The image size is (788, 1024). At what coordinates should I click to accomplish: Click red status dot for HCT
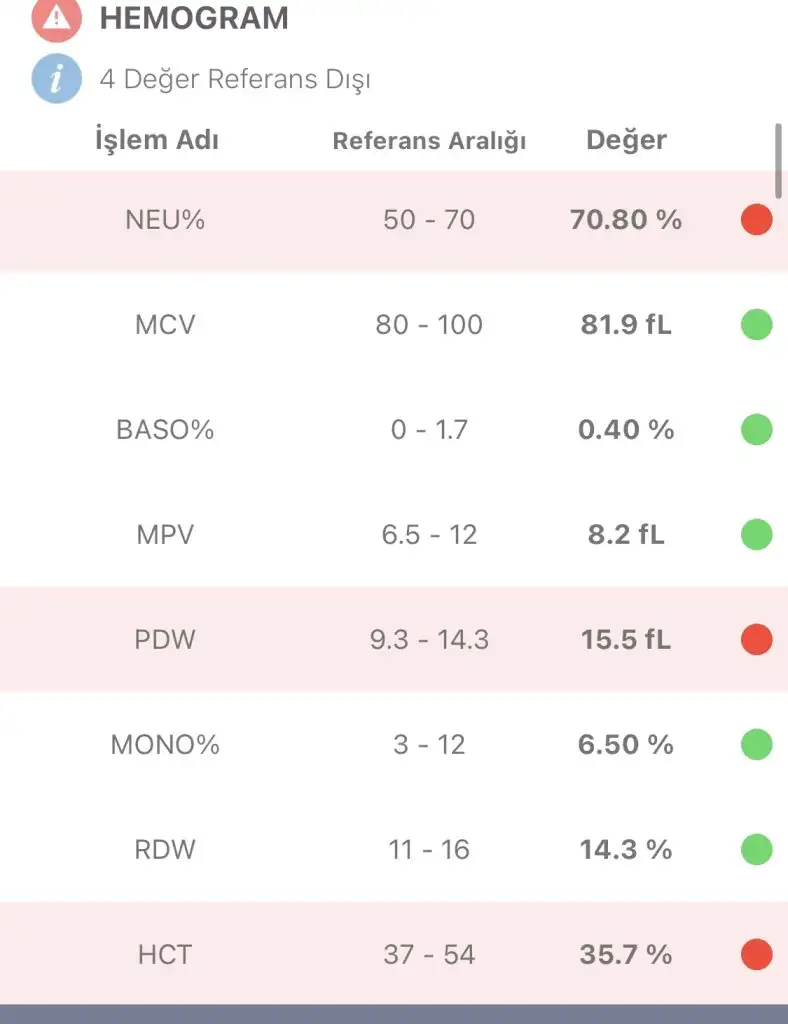756,955
